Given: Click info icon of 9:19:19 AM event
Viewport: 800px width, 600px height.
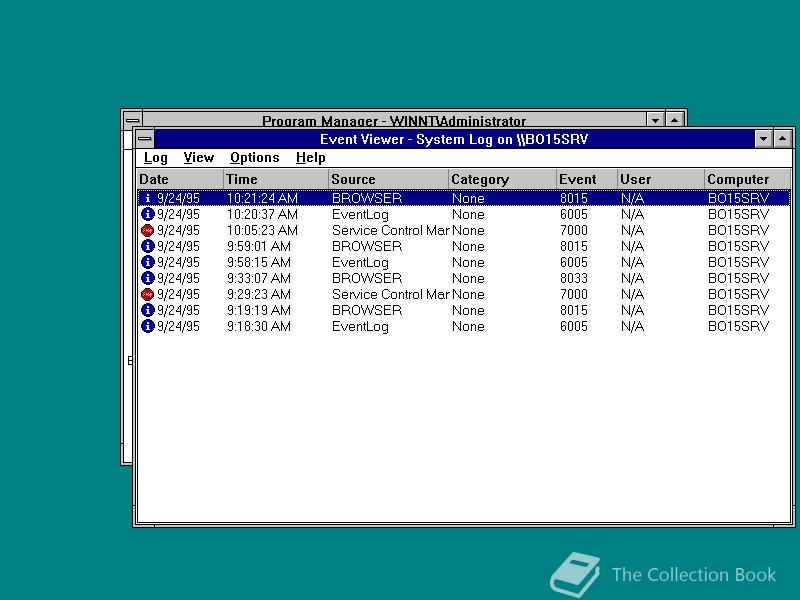Looking at the screenshot, I should [x=147, y=310].
